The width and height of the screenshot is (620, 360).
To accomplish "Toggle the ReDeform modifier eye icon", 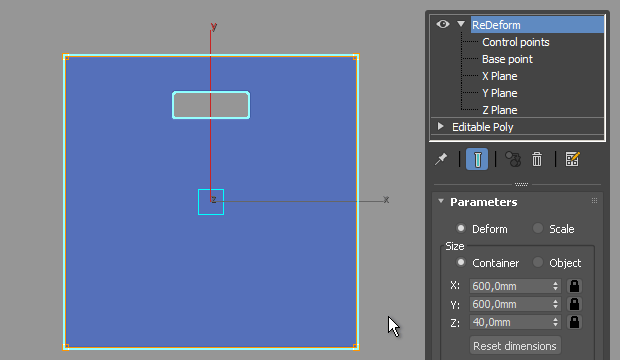I will point(443,24).
